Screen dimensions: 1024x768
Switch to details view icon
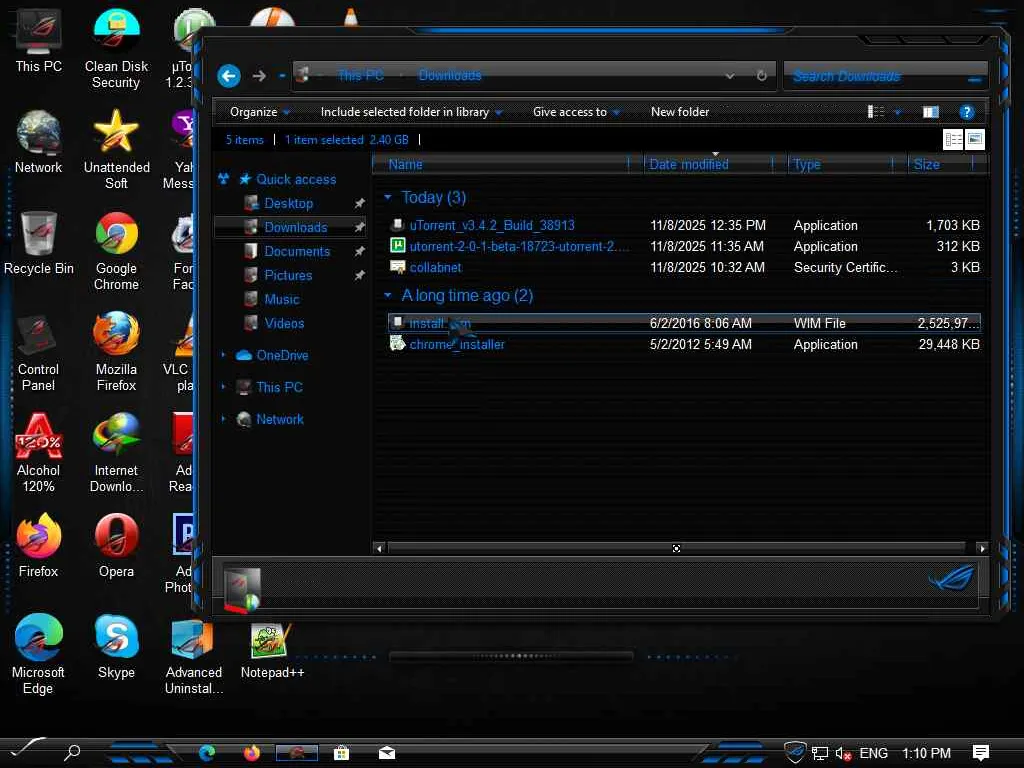(953, 139)
